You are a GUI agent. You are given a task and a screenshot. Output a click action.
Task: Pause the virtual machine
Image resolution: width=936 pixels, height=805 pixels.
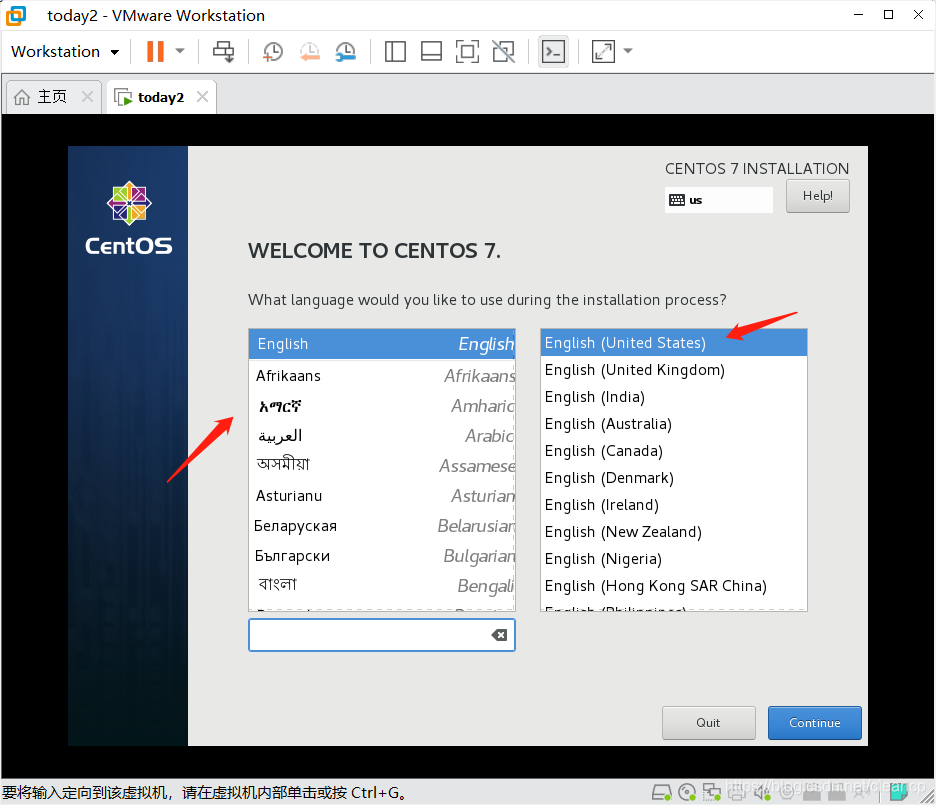coord(155,51)
